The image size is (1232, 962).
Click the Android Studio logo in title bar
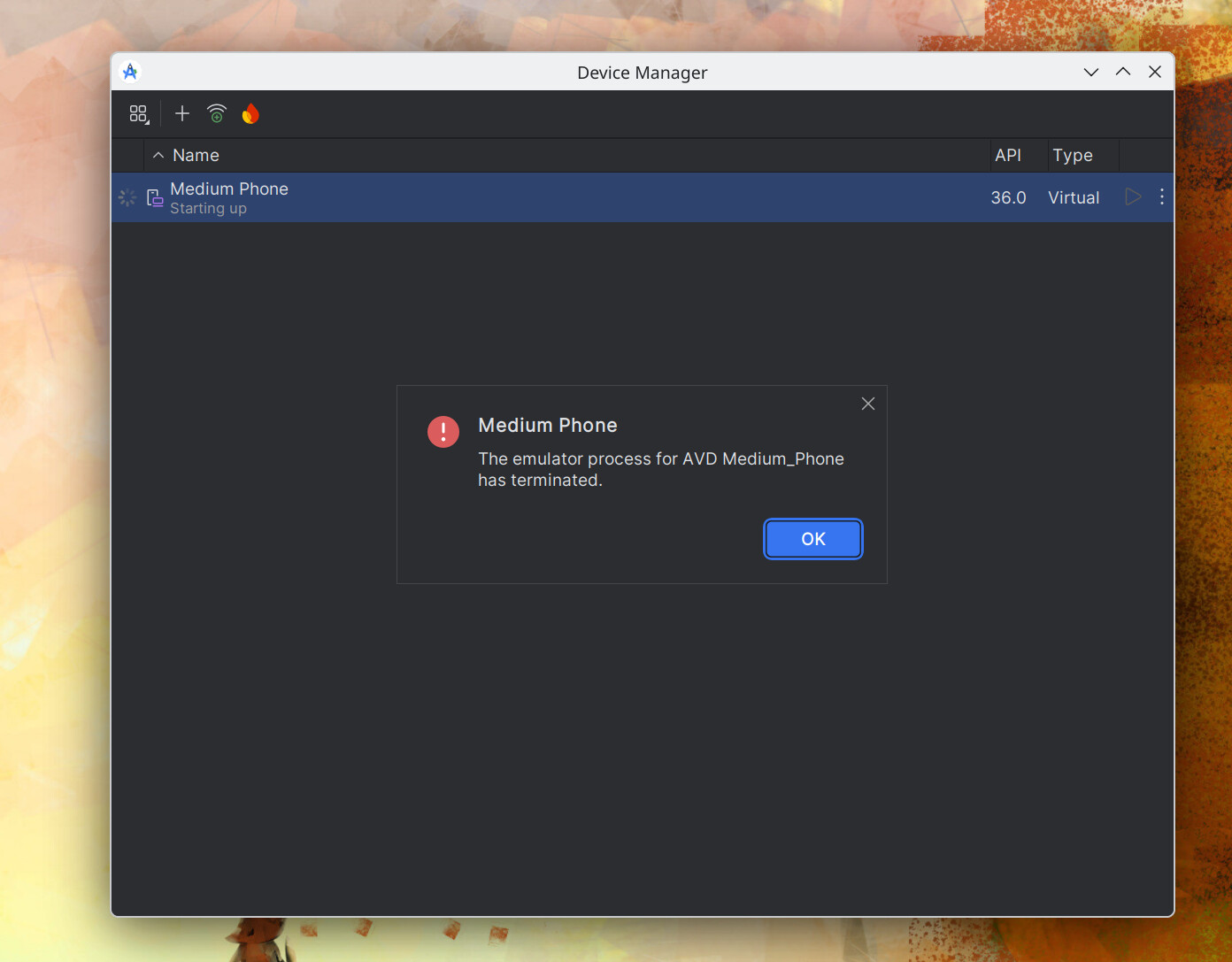(130, 72)
